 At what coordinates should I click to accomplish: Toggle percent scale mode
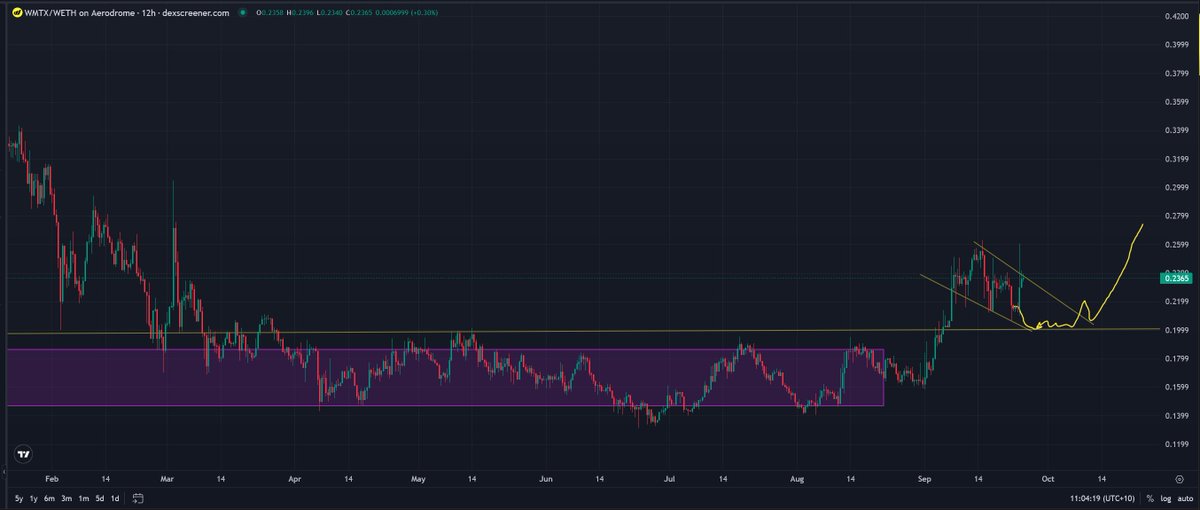[1151, 498]
